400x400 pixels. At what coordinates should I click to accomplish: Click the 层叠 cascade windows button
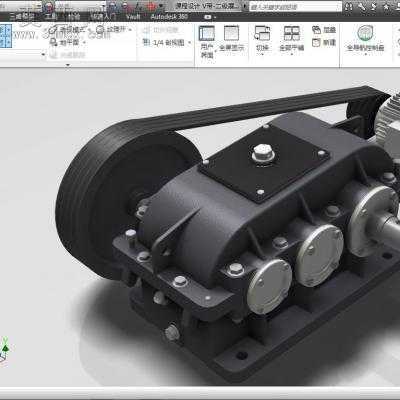324,30
